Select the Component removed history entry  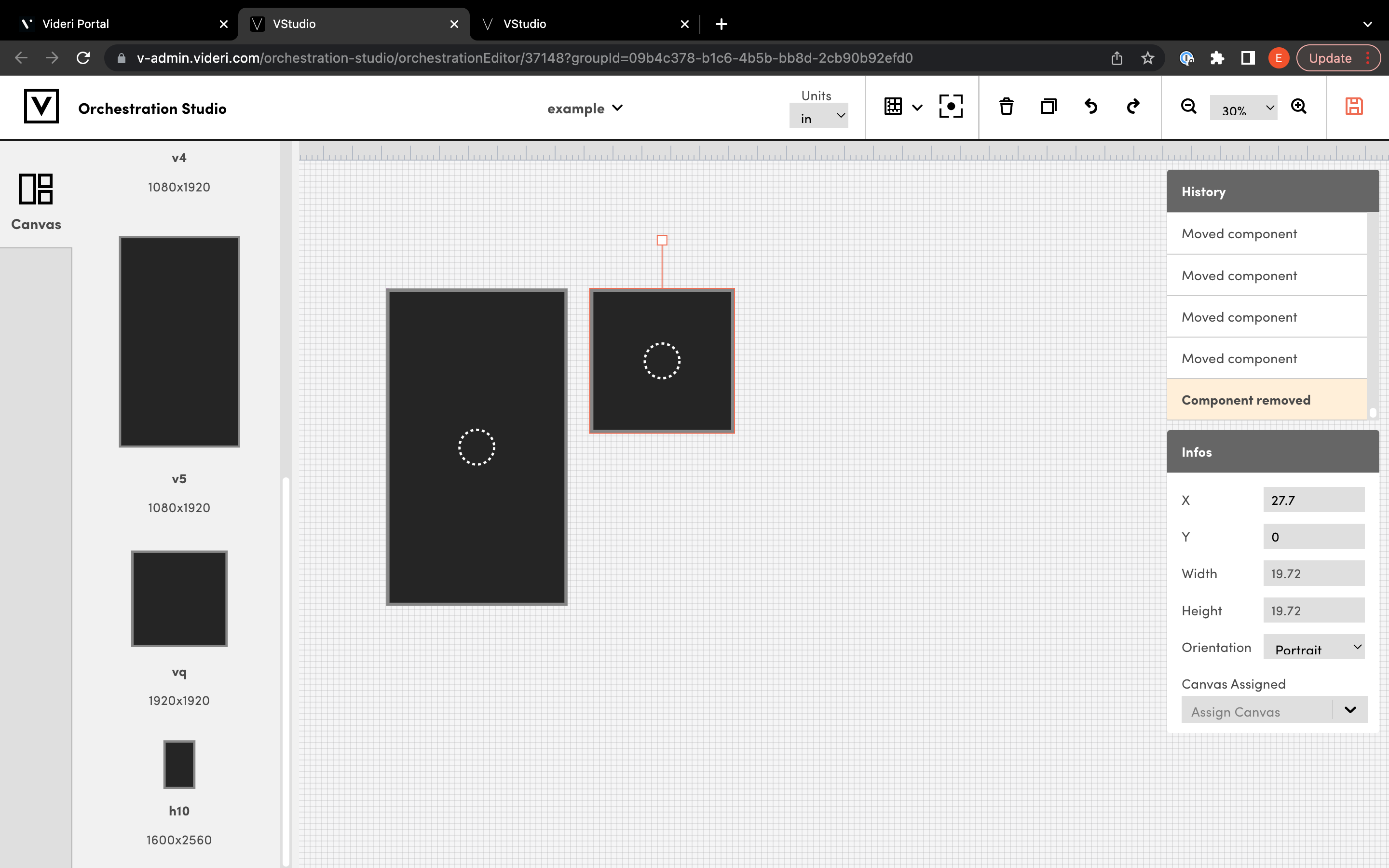point(1267,400)
